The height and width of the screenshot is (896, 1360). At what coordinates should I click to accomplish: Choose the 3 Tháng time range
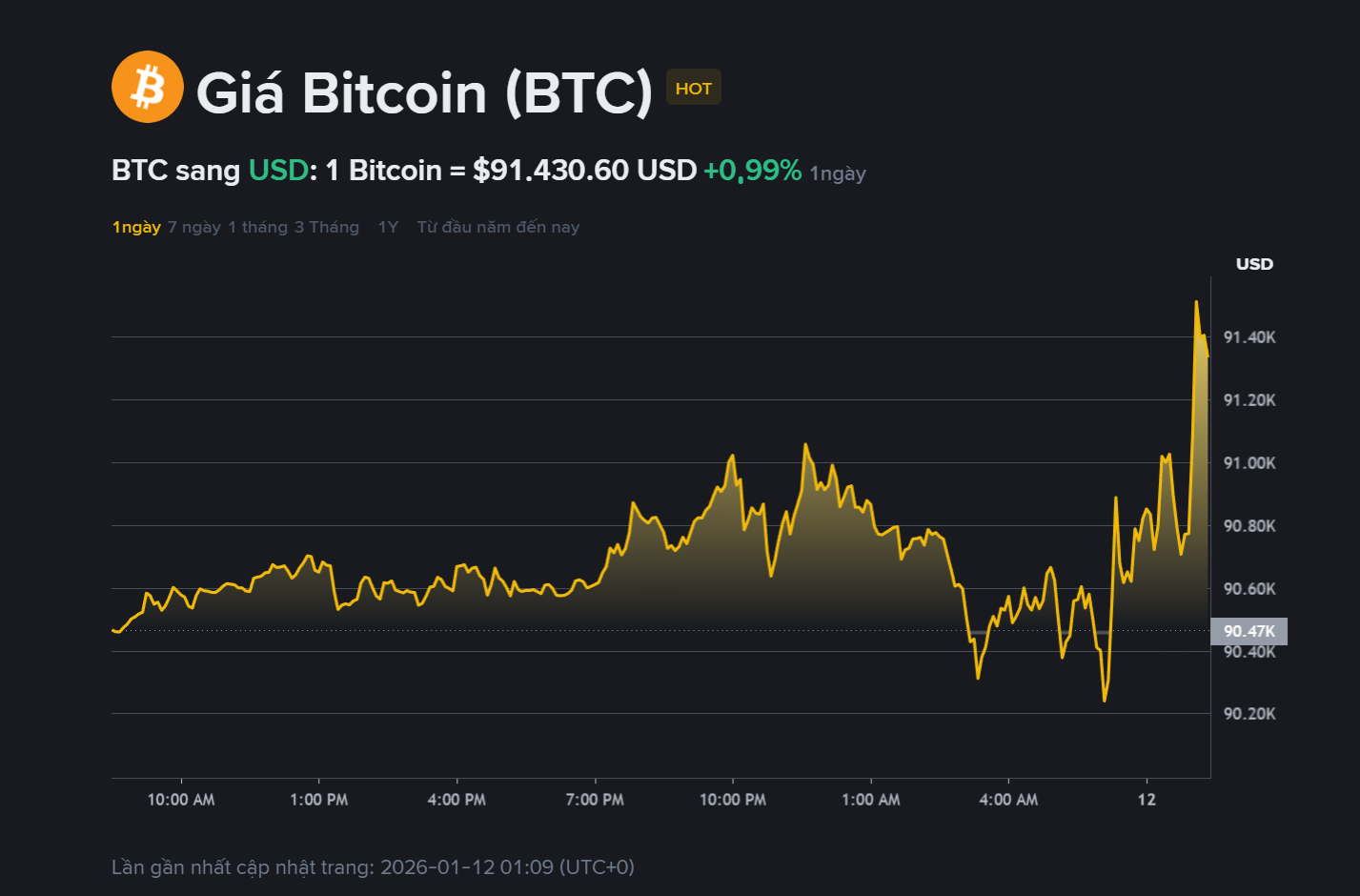tap(327, 227)
